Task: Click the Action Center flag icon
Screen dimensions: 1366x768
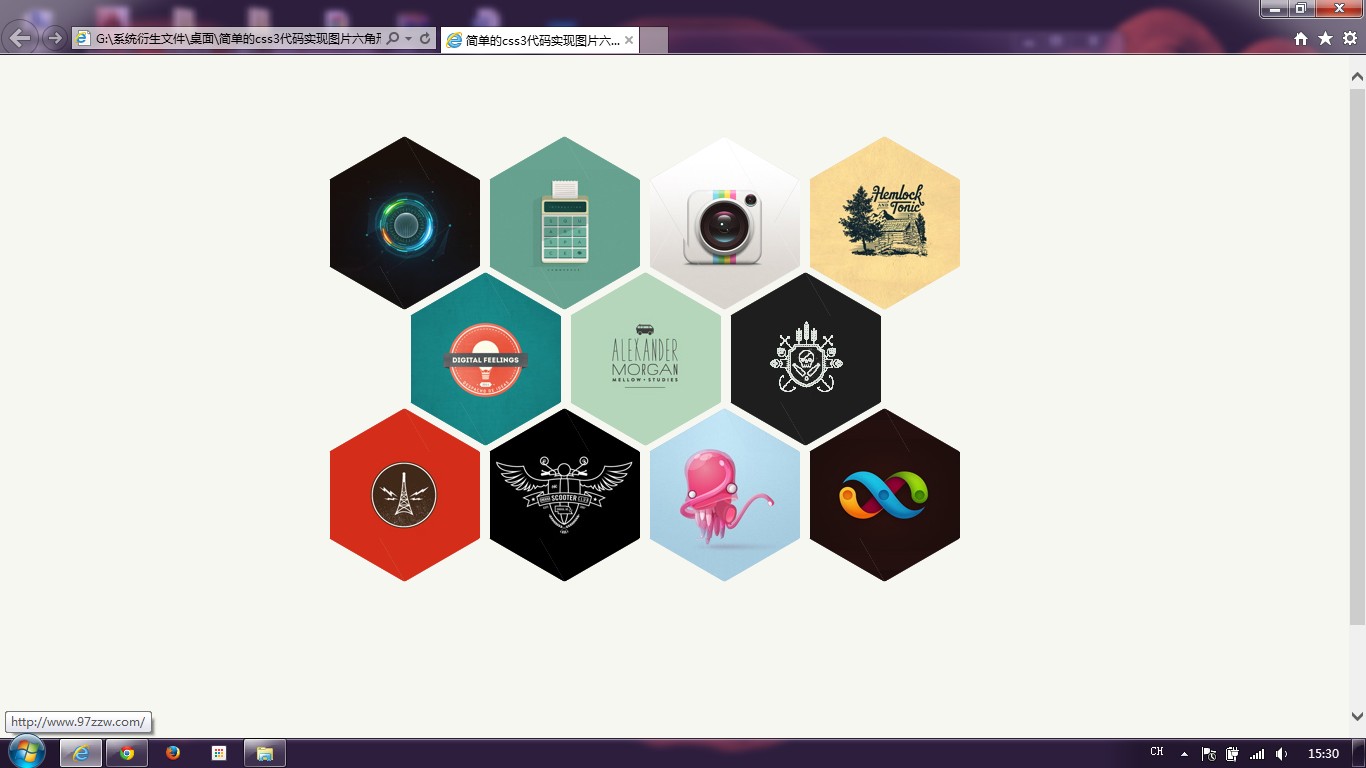Action: [1209, 754]
